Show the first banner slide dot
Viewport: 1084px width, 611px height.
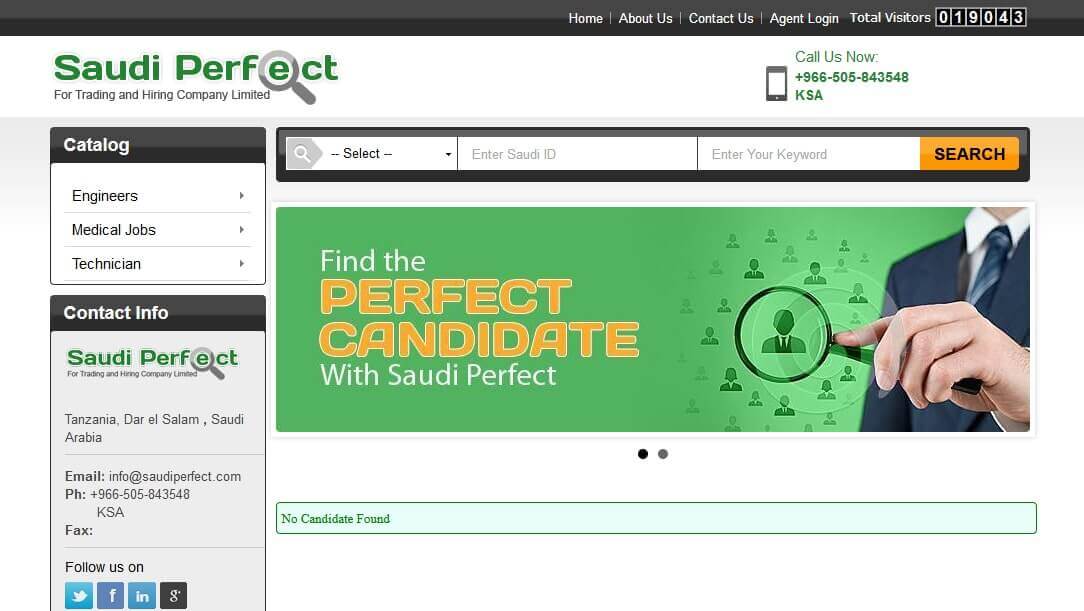(643, 454)
